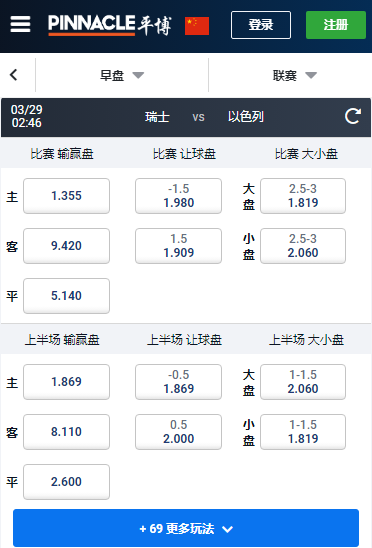Viewport: 372px width, 548px height.
Task: Pick match over 2.5-3 at 1.819
Action: click(303, 196)
